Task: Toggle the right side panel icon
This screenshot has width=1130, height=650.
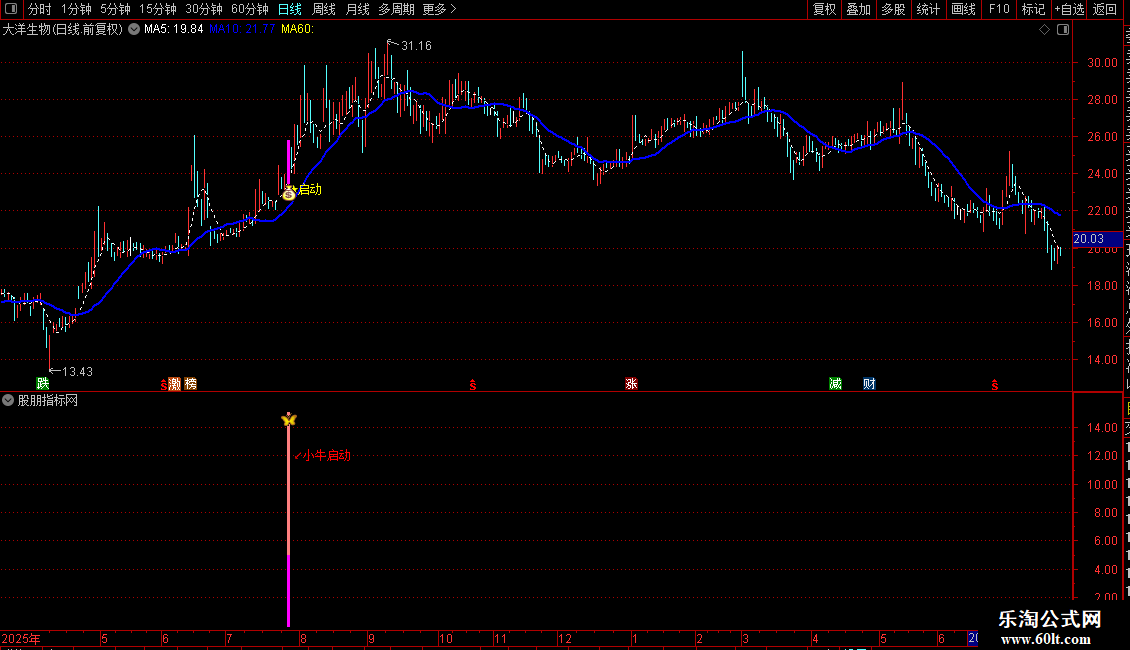Action: coord(1063,30)
